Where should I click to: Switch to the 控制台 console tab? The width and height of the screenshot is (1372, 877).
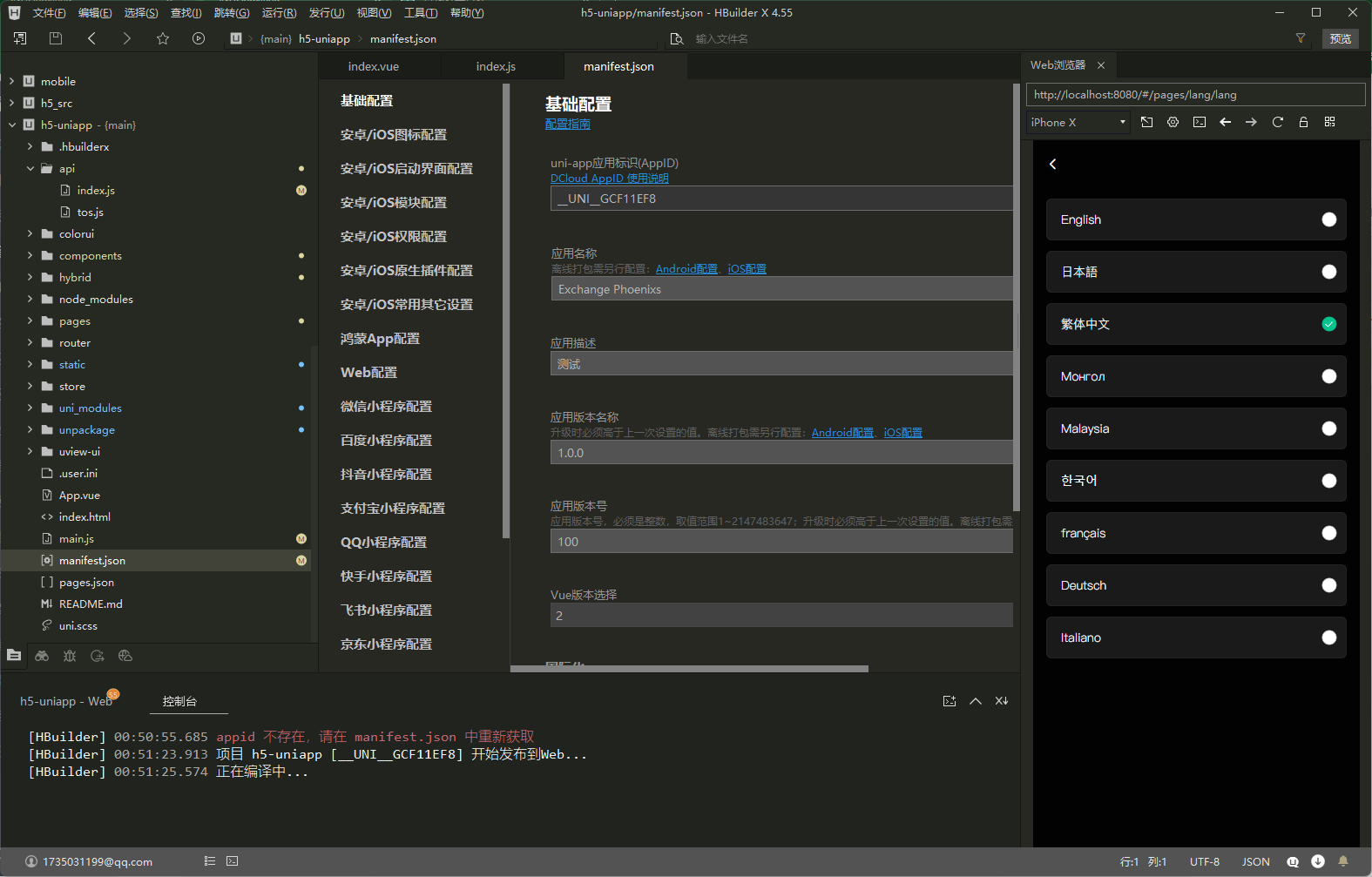179,701
